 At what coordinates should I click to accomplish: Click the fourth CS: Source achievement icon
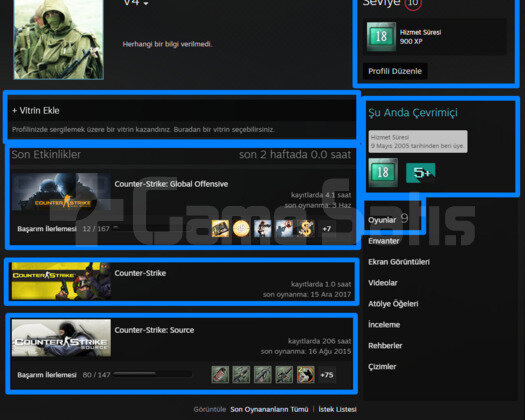(284, 374)
